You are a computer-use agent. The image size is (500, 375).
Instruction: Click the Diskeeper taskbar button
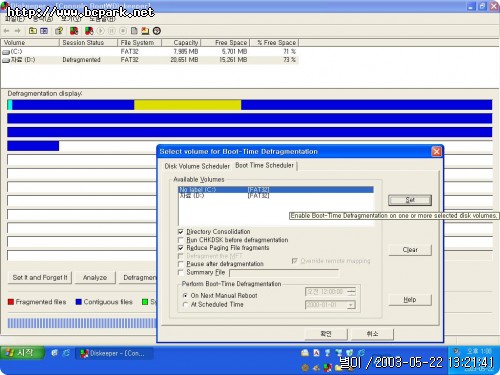(114, 353)
